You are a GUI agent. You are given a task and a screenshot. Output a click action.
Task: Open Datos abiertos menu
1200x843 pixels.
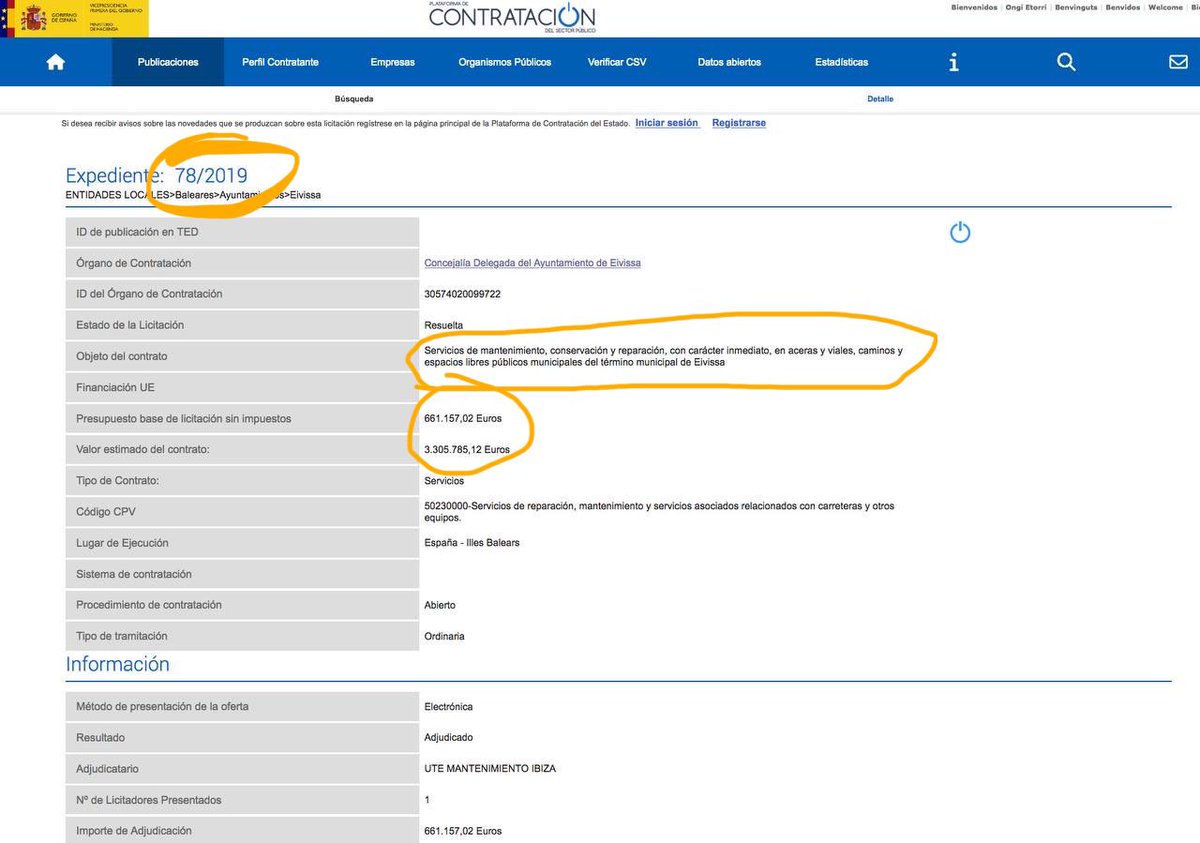729,62
